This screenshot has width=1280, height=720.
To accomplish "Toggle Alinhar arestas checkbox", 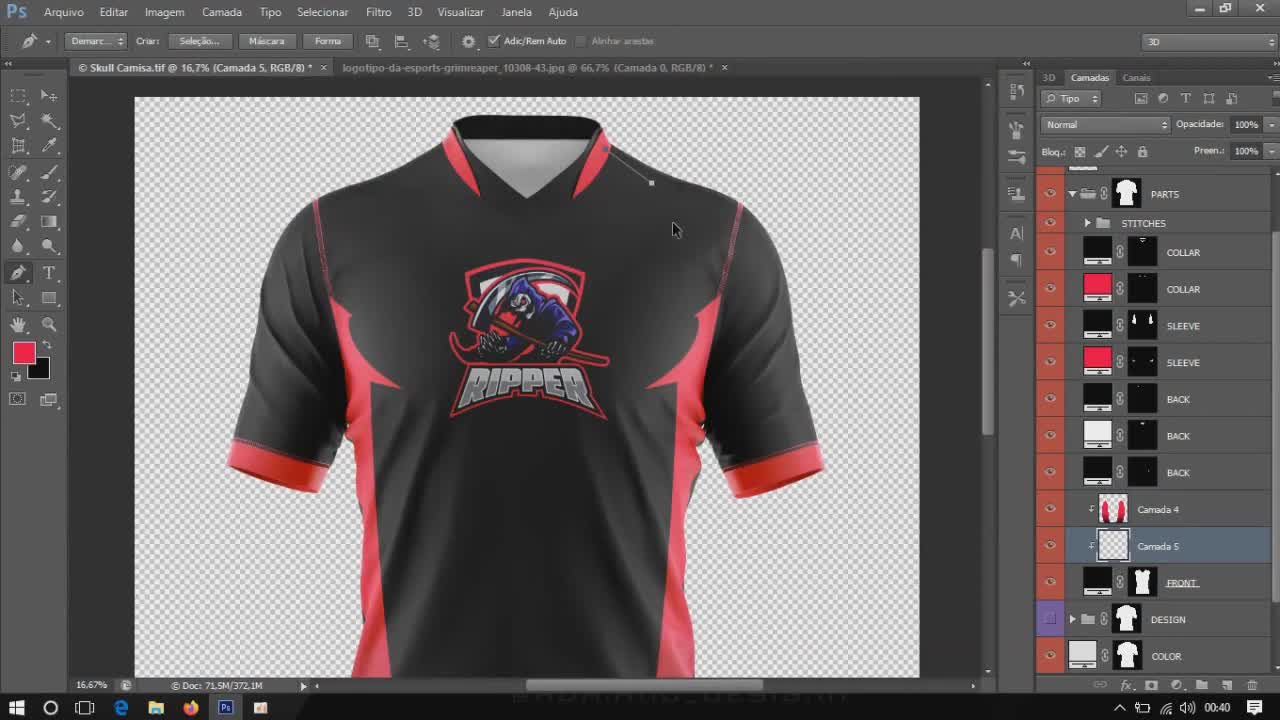I will 581,41.
